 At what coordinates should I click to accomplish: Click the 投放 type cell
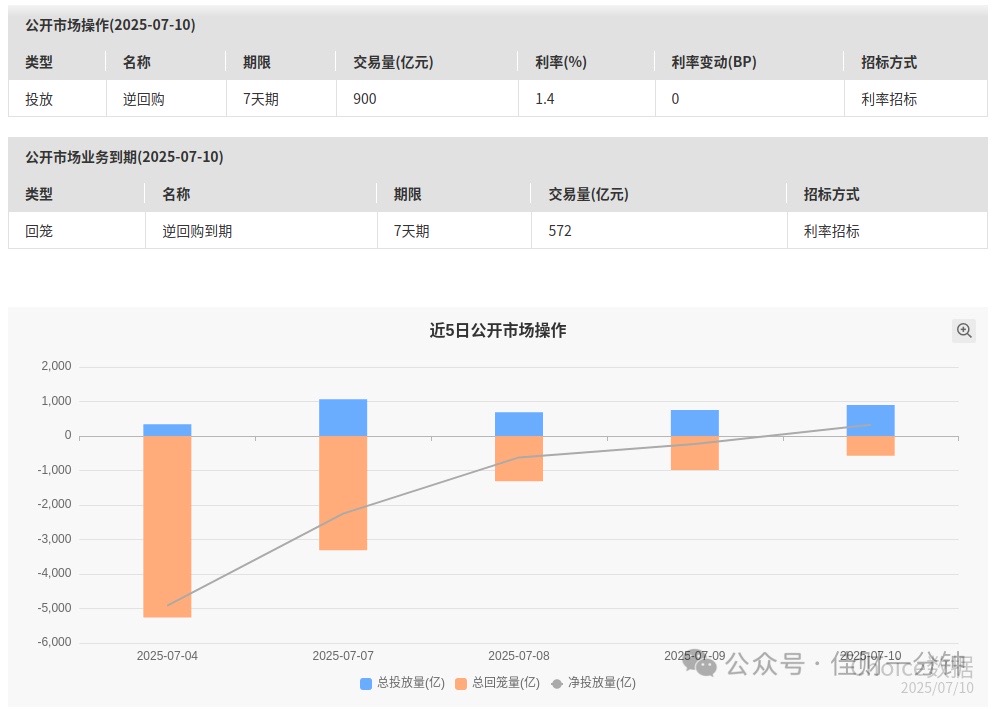pos(39,99)
